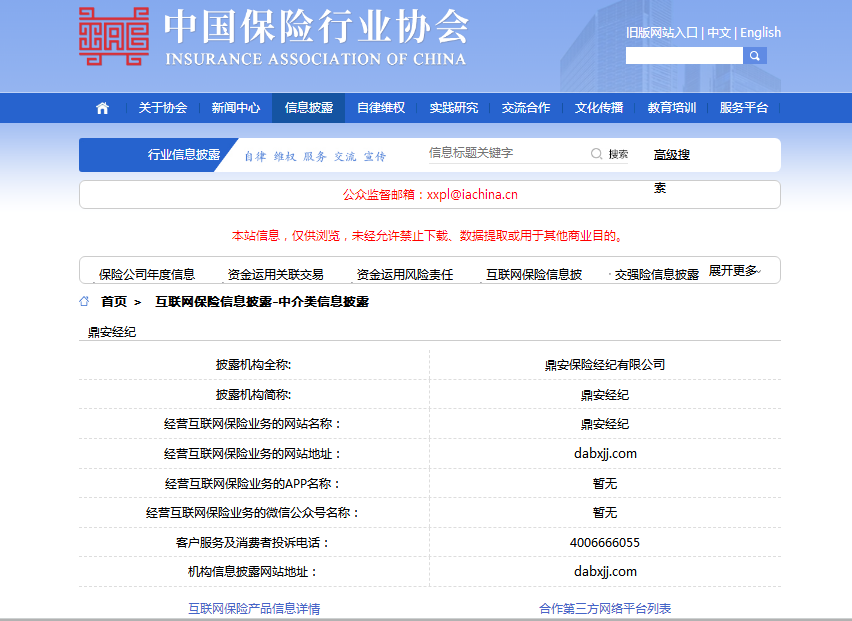This screenshot has height=621, width=852.
Task: Open the 服务平台 menu
Action: (744, 108)
